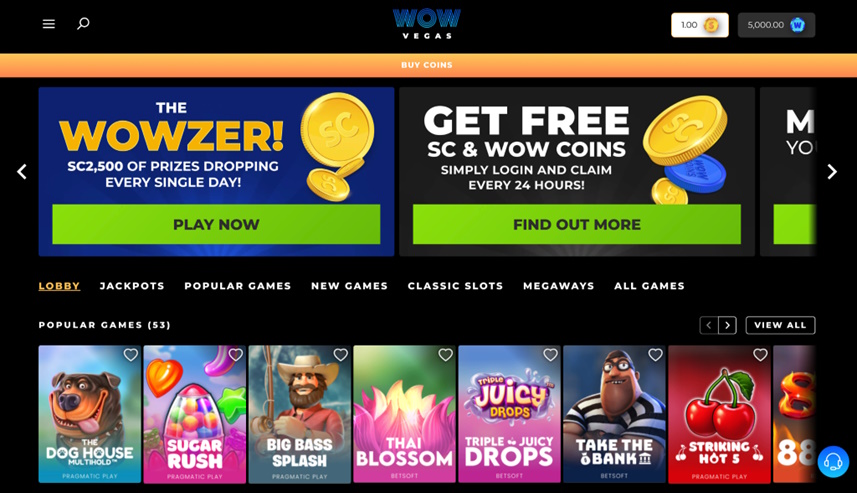
Task: Click the orange Buy Coins bar
Action: [428, 65]
